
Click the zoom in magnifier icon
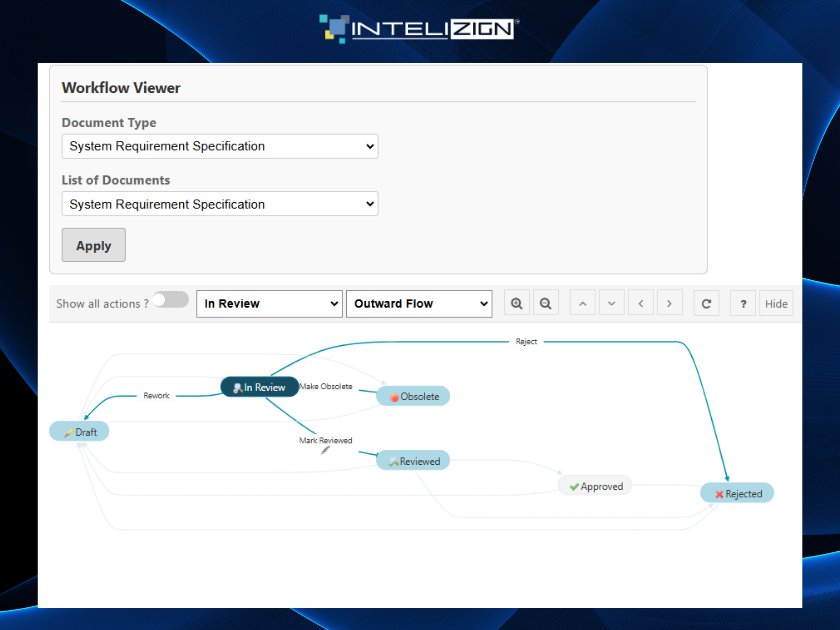coord(516,303)
